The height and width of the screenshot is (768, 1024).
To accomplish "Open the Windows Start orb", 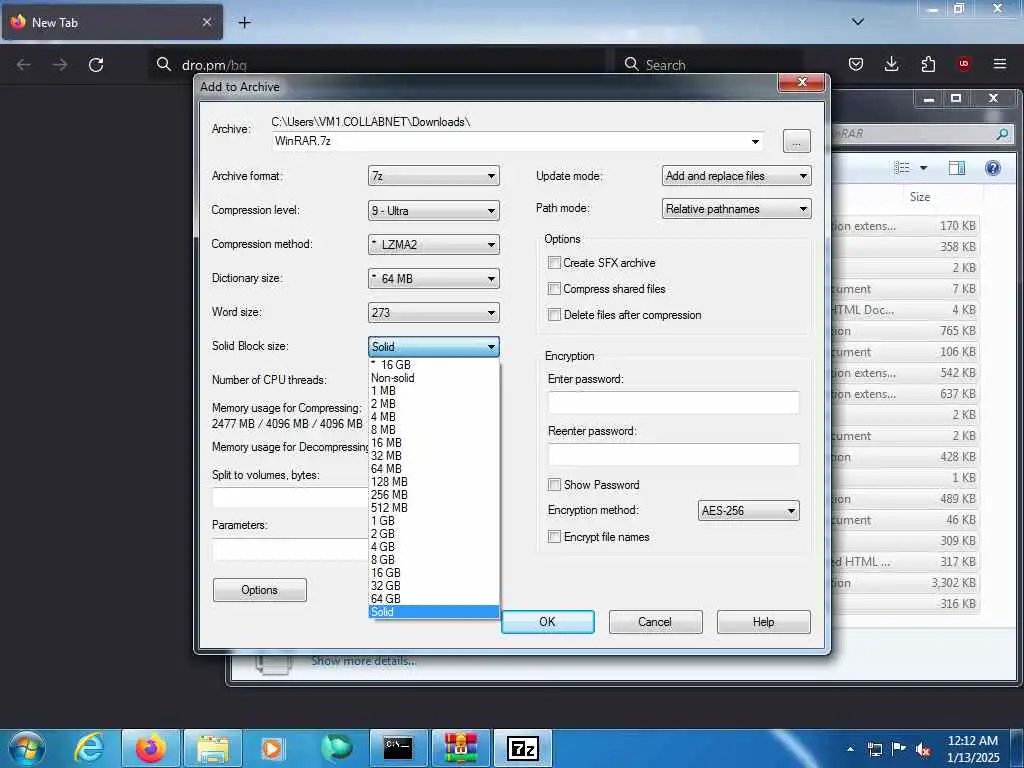I will point(27,748).
